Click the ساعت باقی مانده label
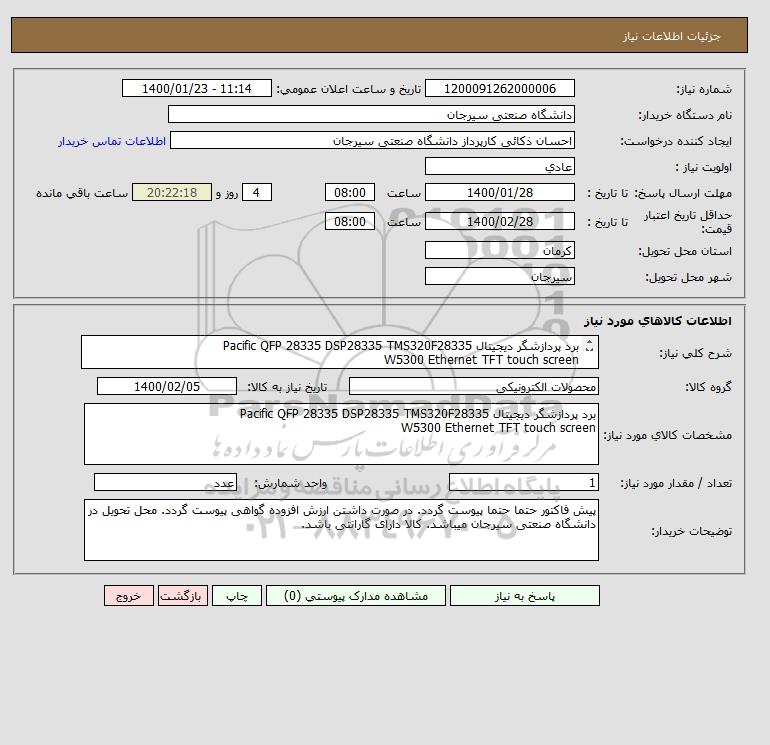 (82, 193)
